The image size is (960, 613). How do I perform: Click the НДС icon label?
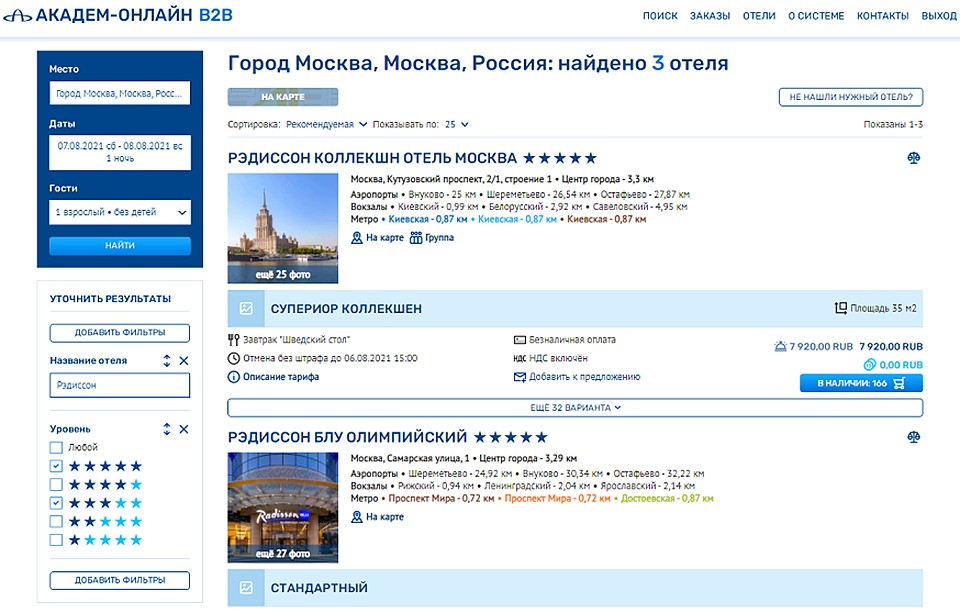[x=520, y=358]
